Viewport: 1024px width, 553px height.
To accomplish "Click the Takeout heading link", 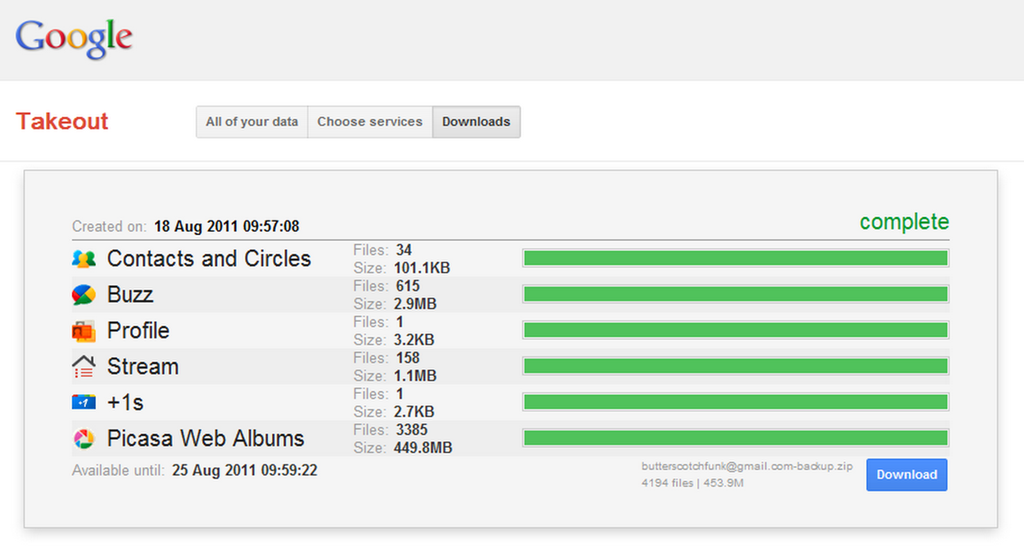I will [x=62, y=122].
